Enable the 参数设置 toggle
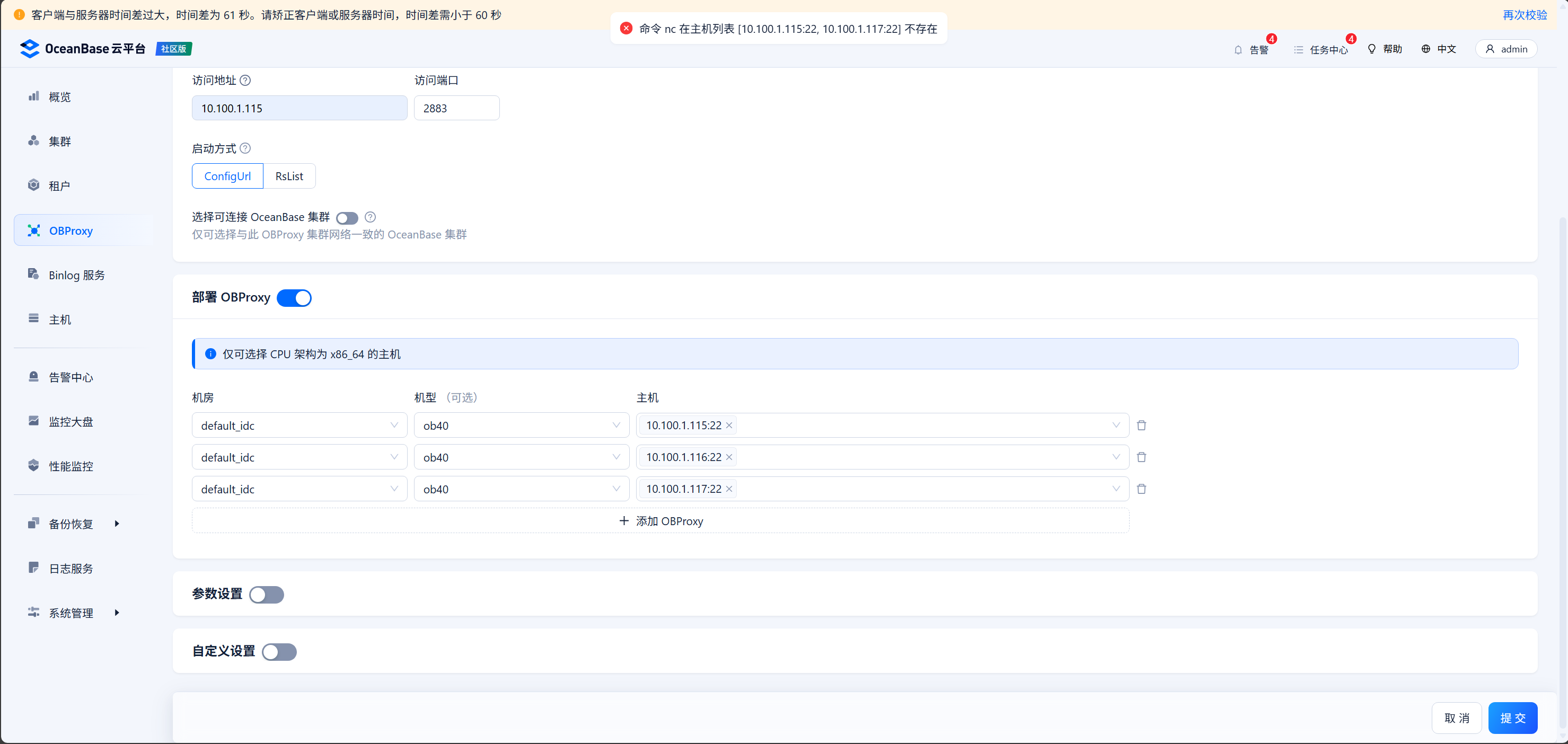 (267, 595)
